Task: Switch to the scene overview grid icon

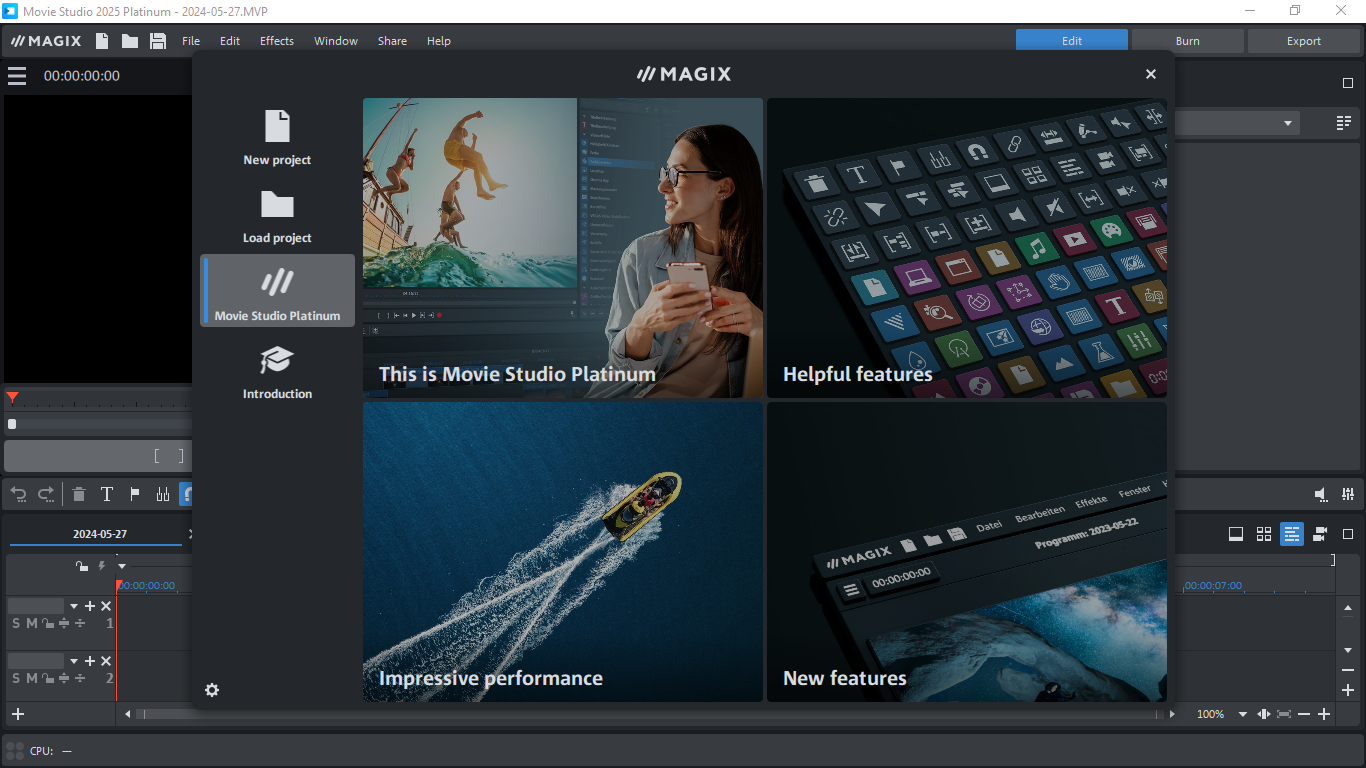Action: (1264, 534)
